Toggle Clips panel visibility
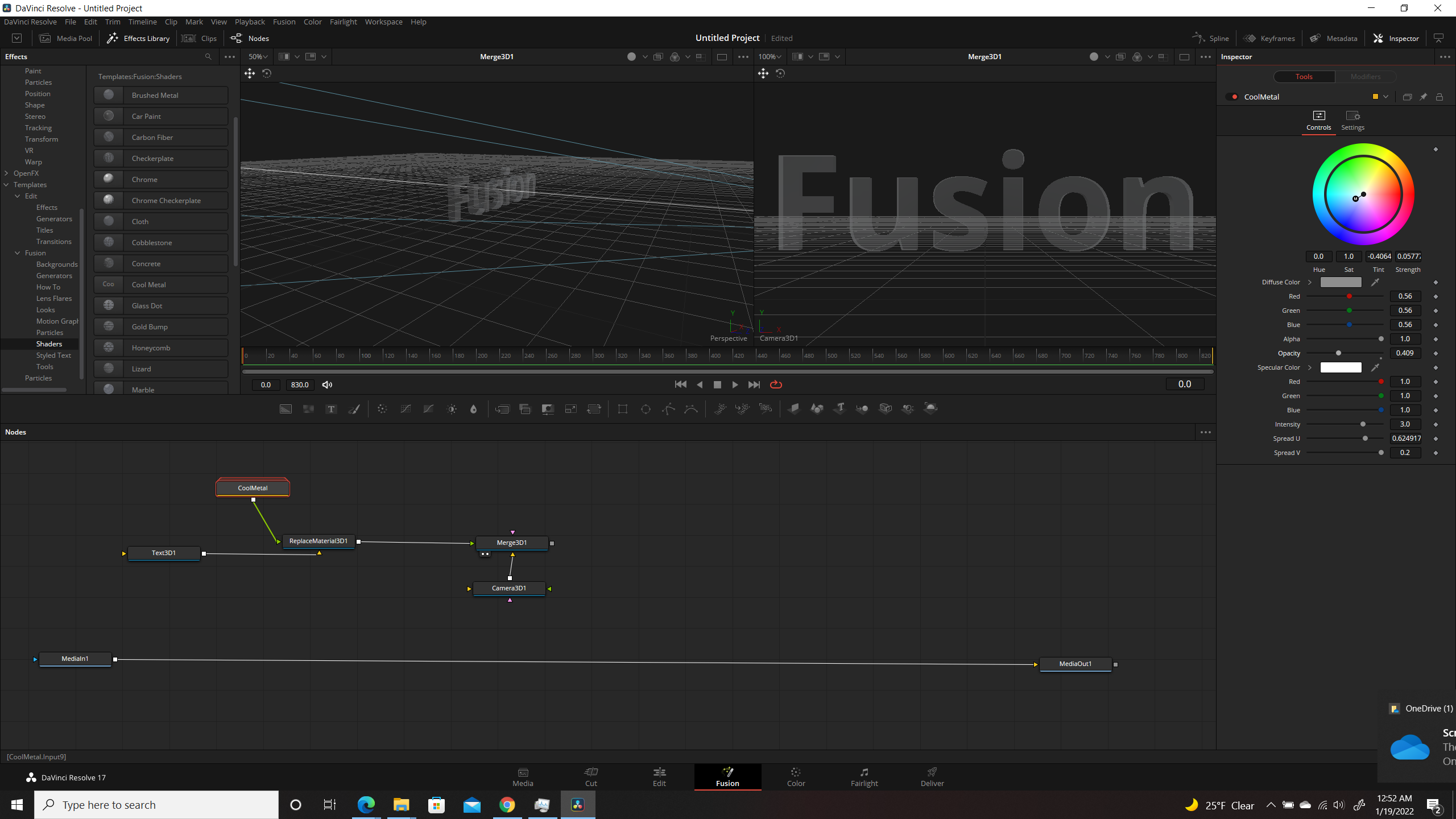The width and height of the screenshot is (1456, 819). [199, 39]
